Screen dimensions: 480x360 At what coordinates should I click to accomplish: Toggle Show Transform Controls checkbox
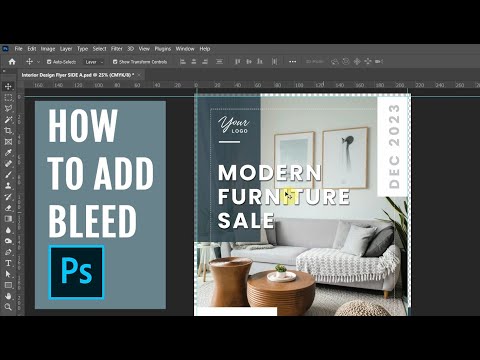point(115,62)
